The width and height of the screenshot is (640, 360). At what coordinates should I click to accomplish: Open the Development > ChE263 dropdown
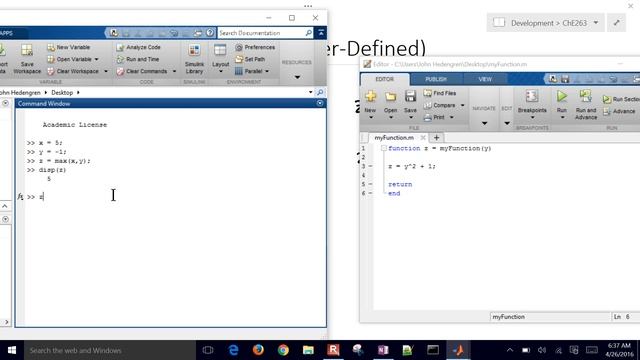pyautogui.click(x=545, y=23)
